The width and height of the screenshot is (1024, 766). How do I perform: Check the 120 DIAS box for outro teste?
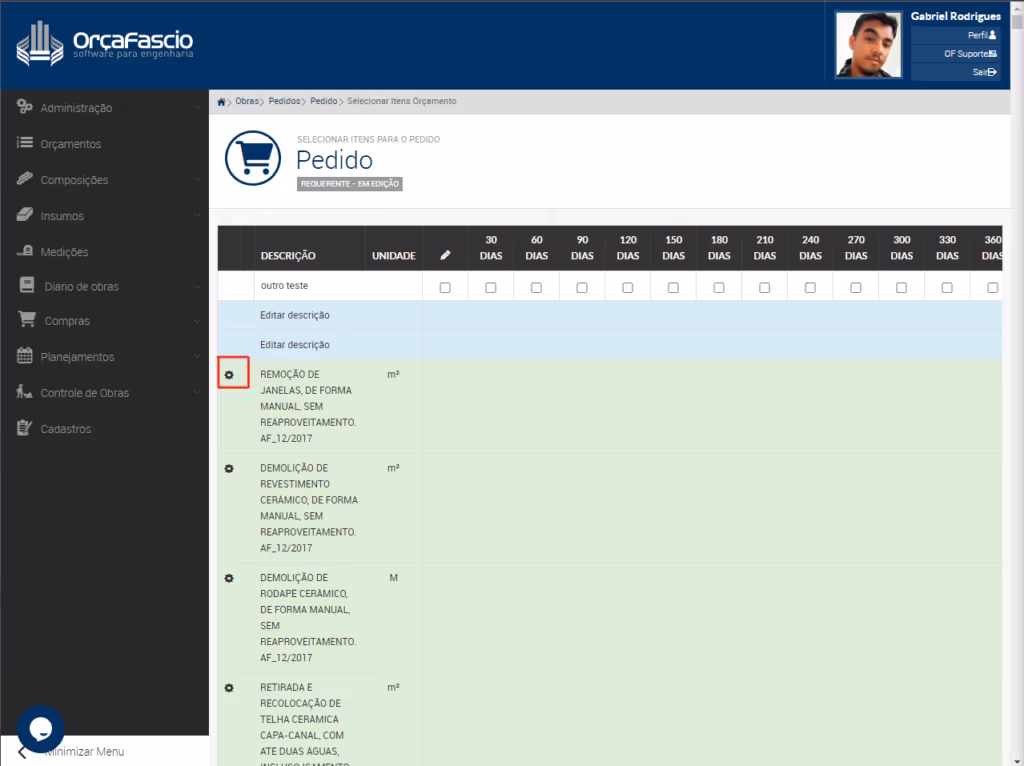(x=628, y=288)
